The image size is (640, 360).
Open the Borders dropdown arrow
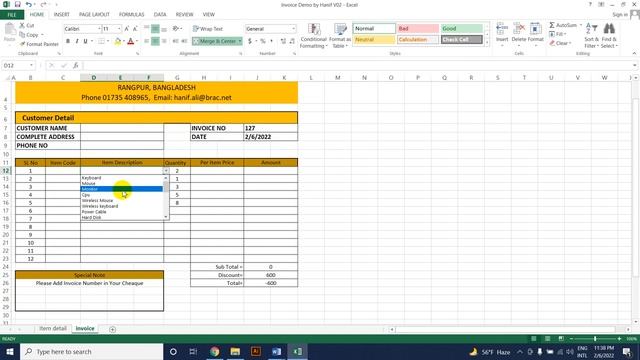click(x=108, y=41)
